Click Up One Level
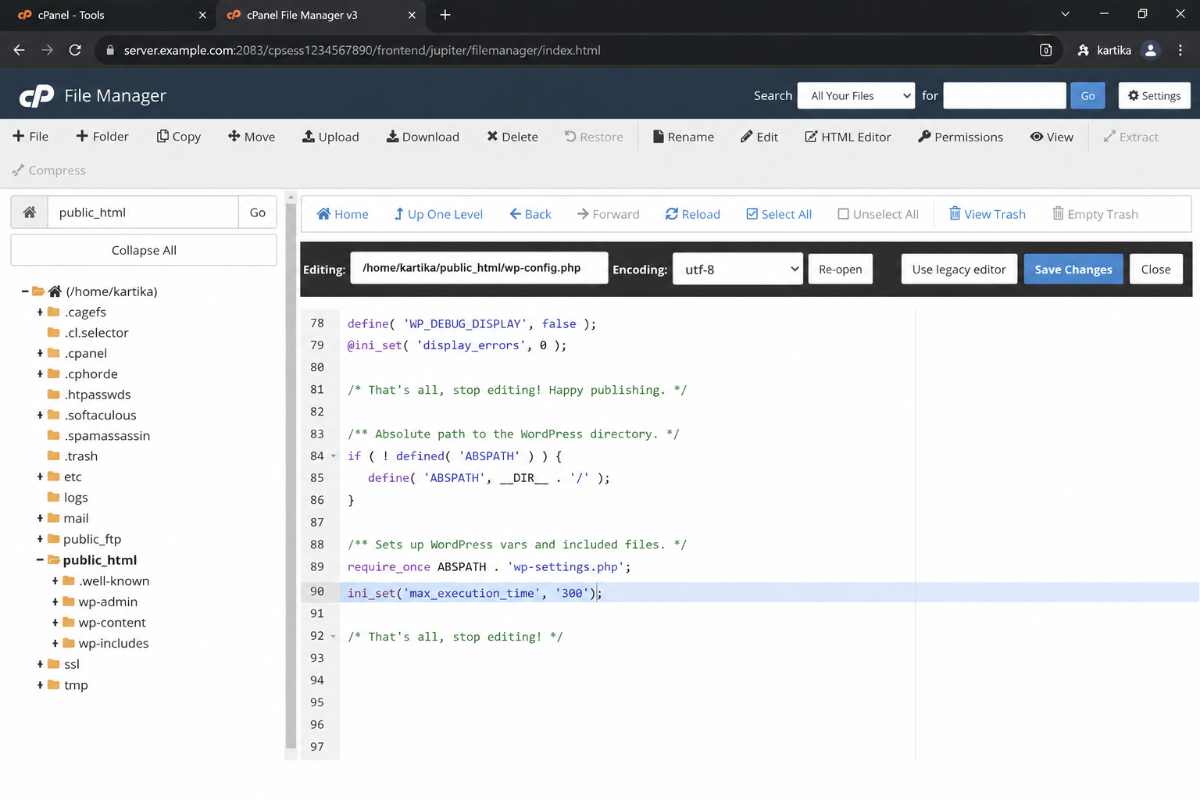Image resolution: width=1200 pixels, height=800 pixels. click(x=438, y=214)
